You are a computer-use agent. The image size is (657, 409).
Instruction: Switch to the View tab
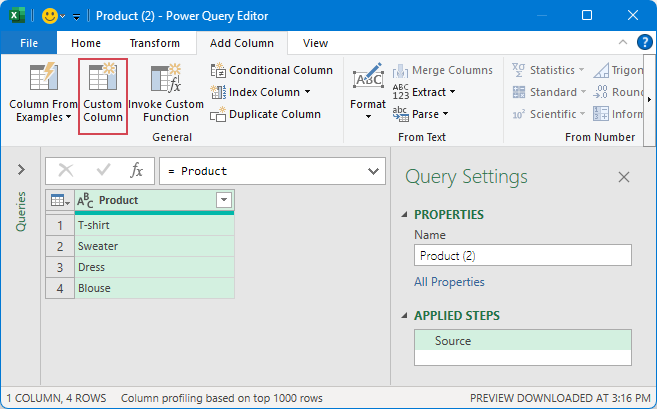pos(315,43)
